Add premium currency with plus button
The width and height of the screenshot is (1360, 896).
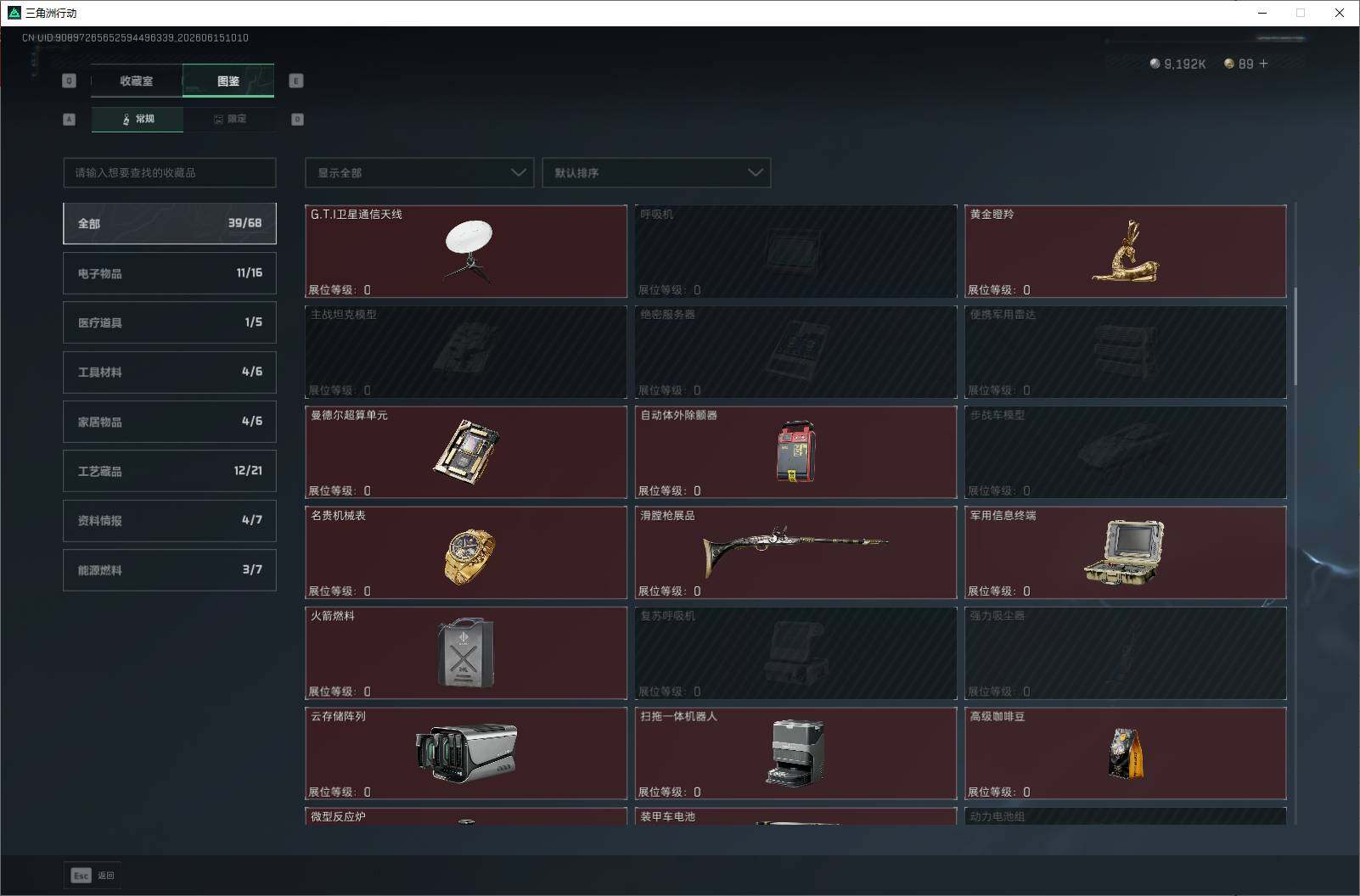(1263, 64)
